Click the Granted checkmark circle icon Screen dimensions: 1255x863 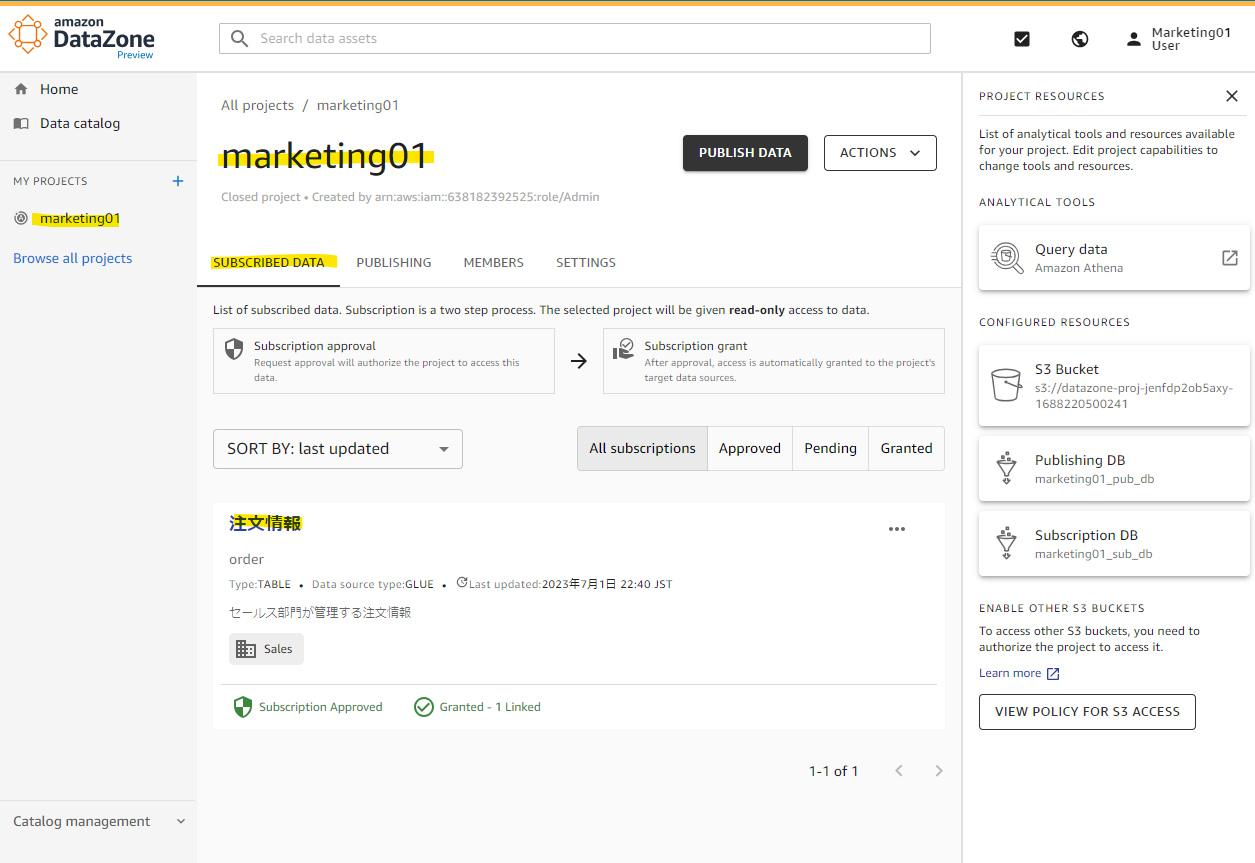click(x=424, y=707)
